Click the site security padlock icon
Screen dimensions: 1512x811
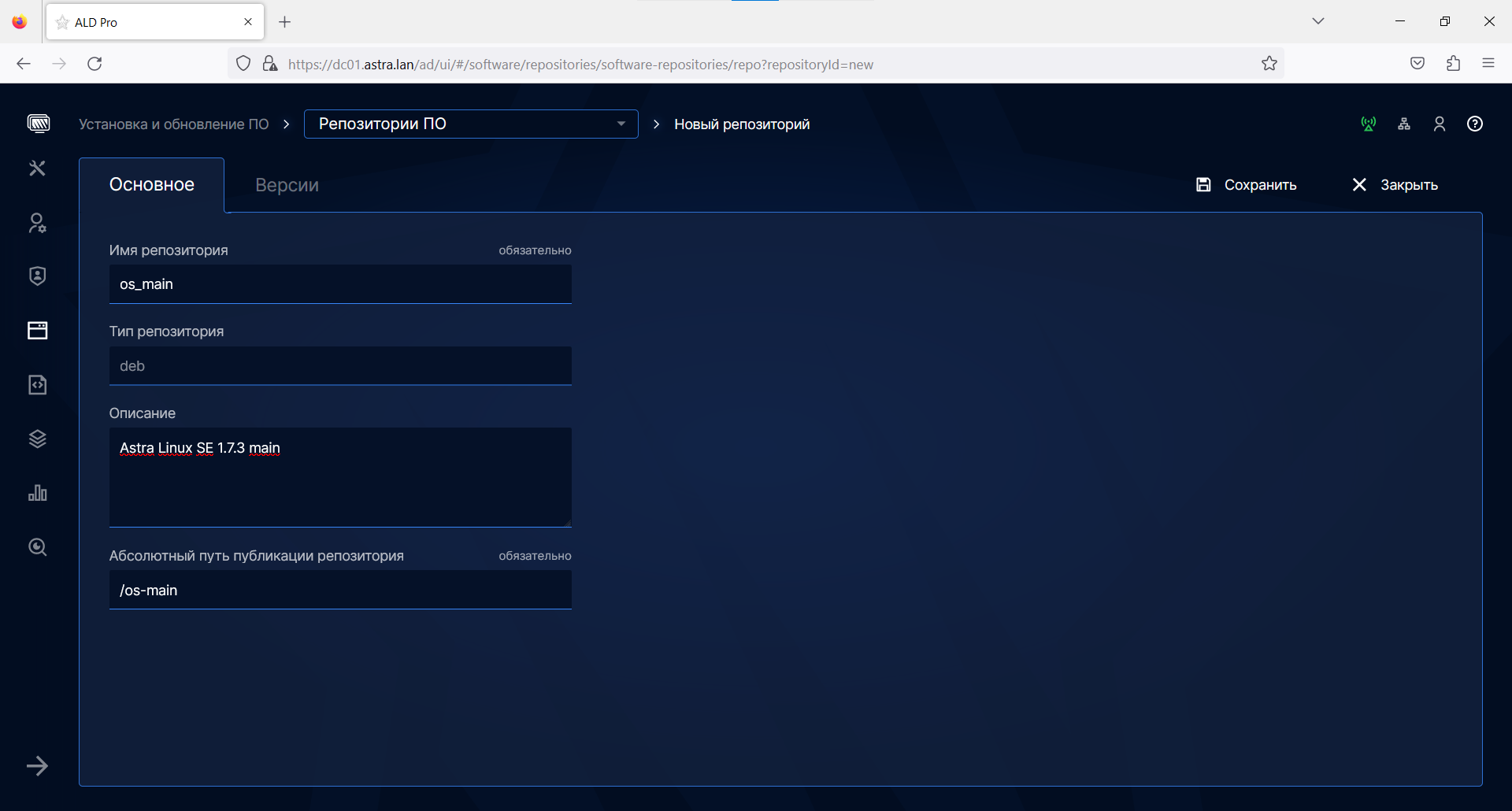pos(270,64)
